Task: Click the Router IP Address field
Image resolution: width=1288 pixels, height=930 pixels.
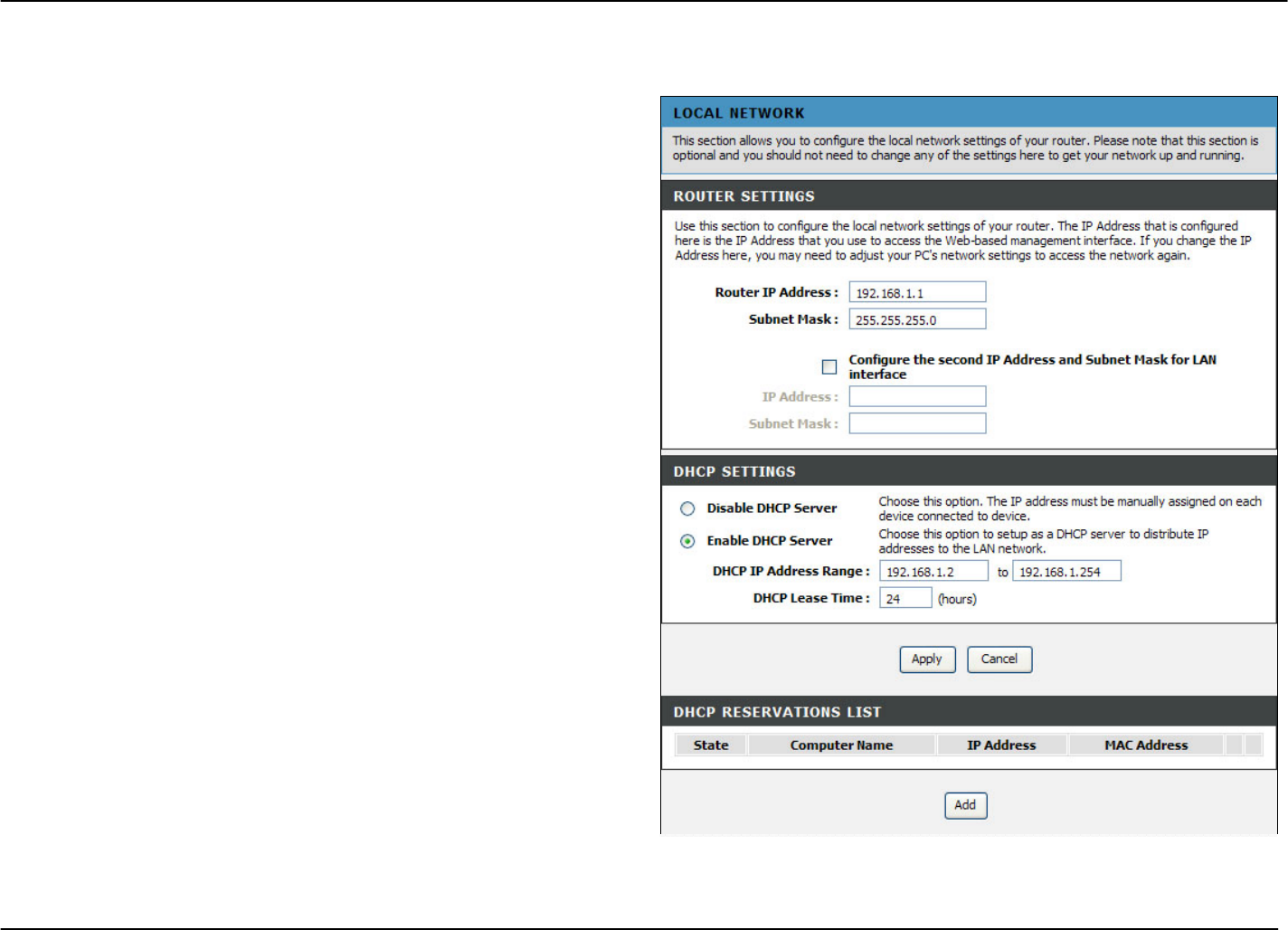Action: (x=917, y=292)
